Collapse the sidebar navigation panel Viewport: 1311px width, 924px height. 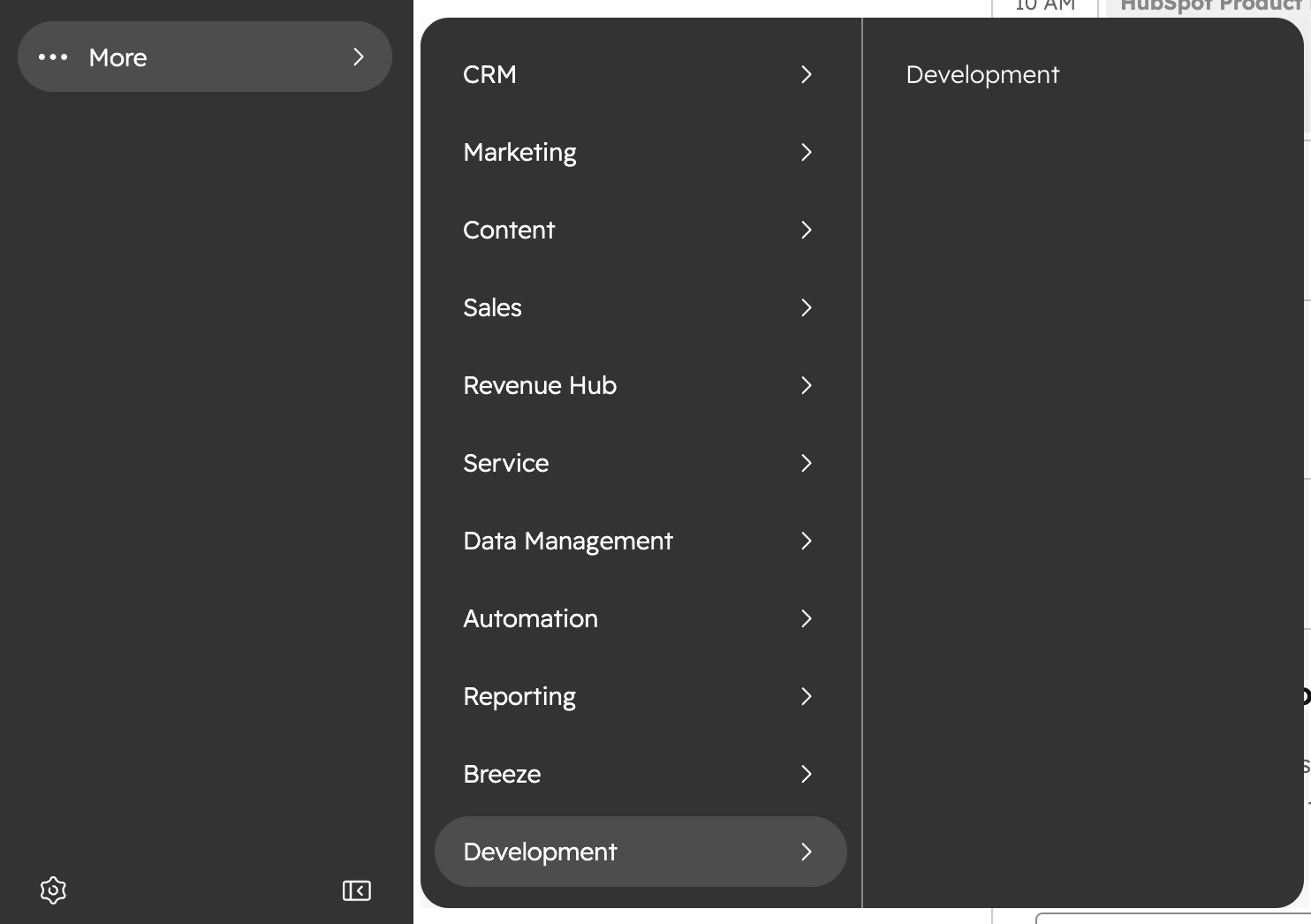click(x=357, y=890)
